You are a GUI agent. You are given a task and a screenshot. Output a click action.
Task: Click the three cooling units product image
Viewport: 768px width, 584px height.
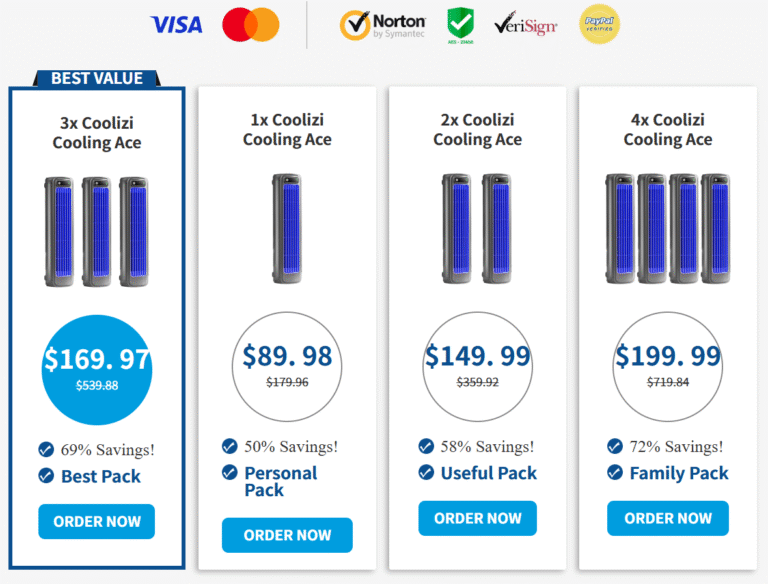(x=96, y=232)
